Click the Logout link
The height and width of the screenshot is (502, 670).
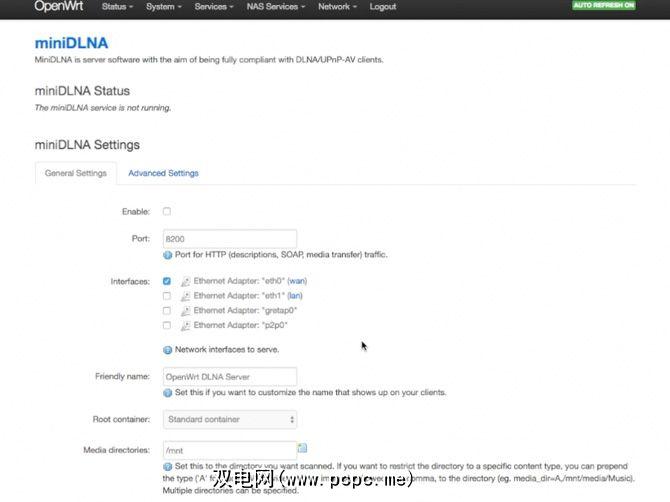point(383,7)
